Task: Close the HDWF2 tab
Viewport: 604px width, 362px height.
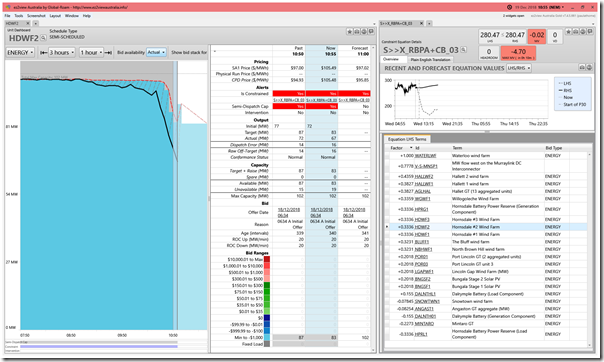Action: pyautogui.click(x=28, y=23)
